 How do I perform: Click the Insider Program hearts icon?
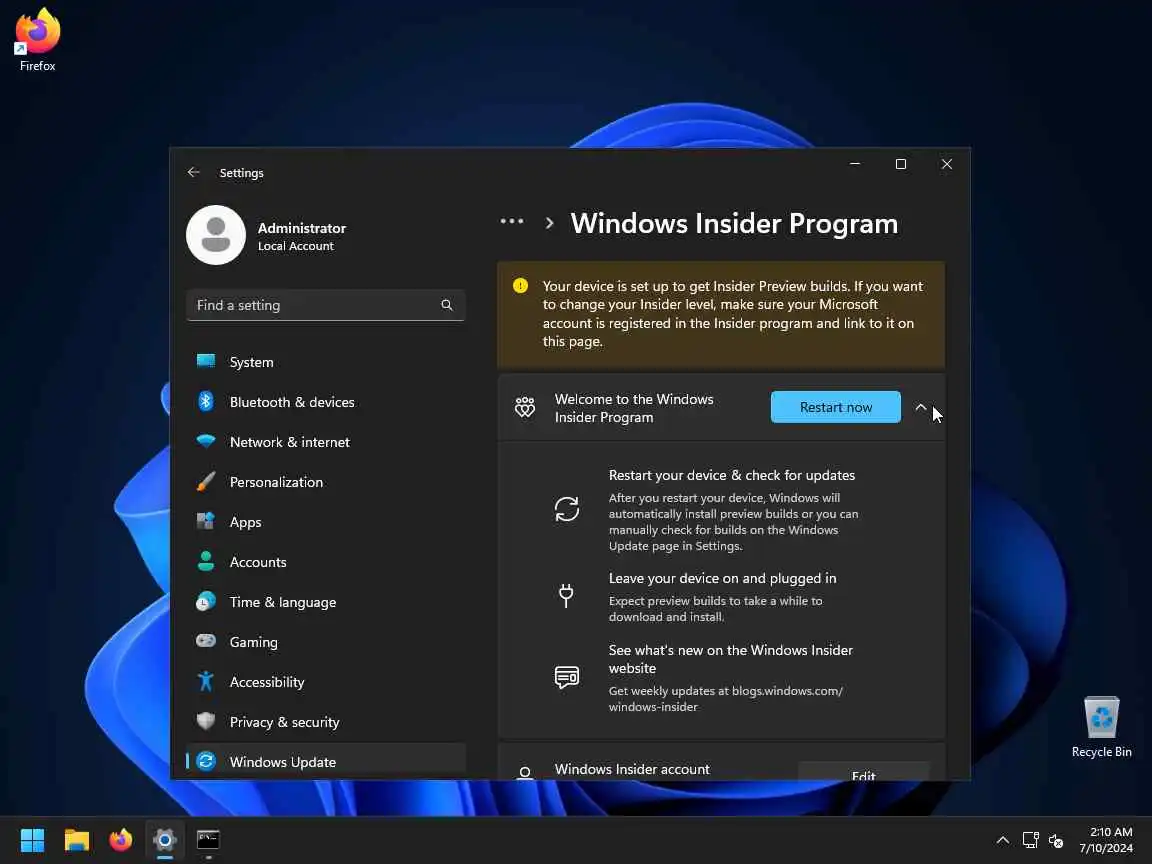[525, 407]
